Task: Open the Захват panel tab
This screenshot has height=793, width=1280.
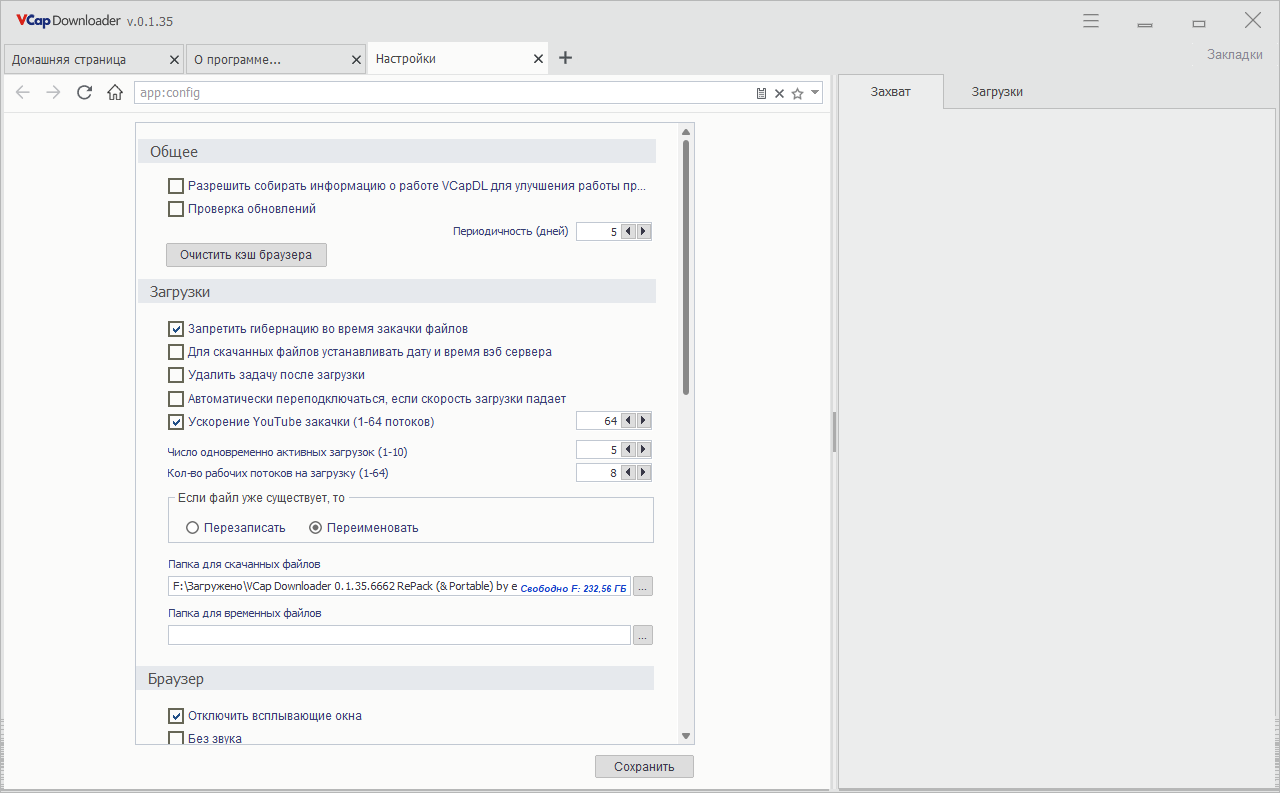Action: pyautogui.click(x=890, y=91)
